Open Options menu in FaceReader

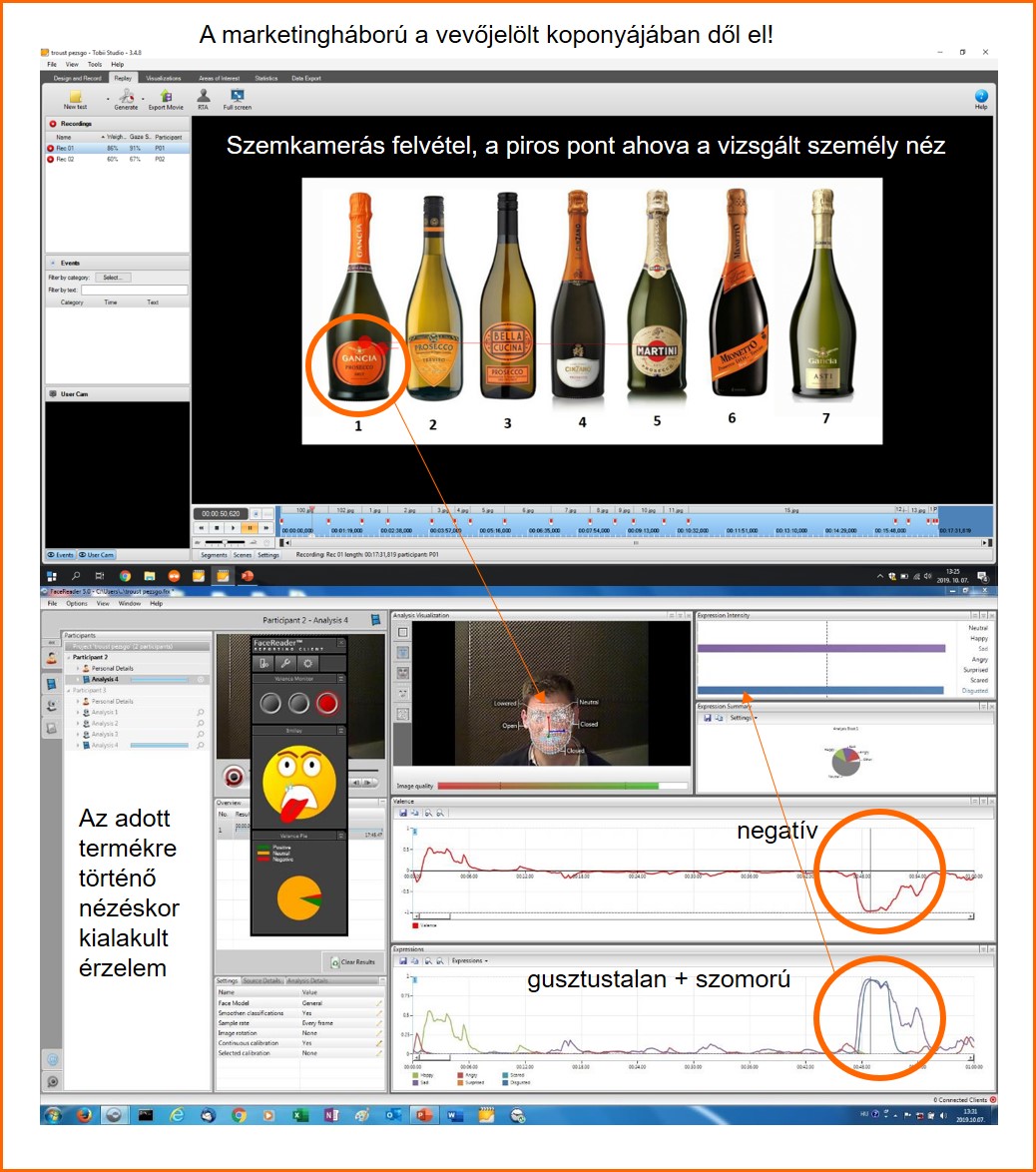(x=76, y=603)
